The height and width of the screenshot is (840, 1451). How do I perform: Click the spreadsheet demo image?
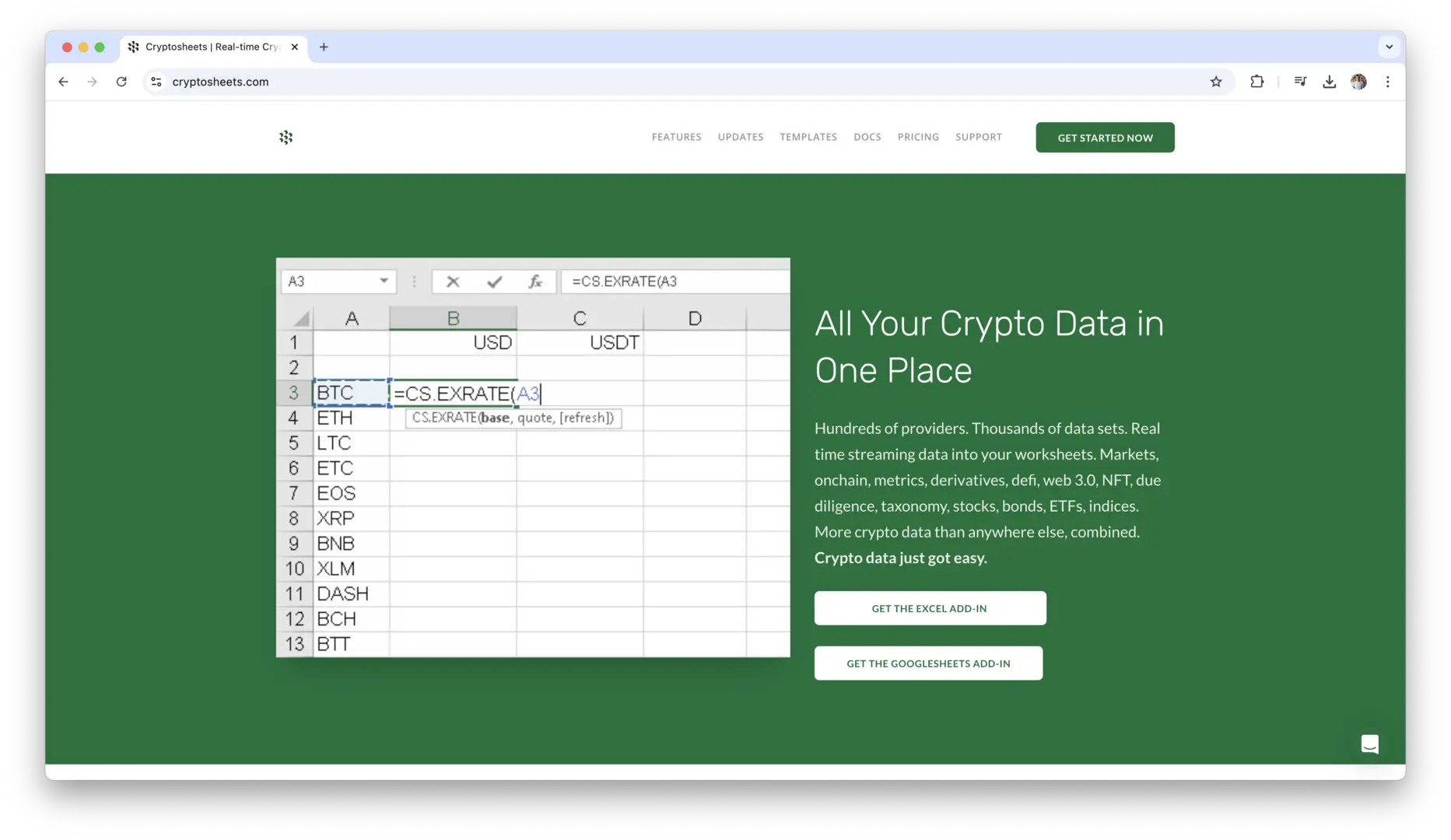533,457
